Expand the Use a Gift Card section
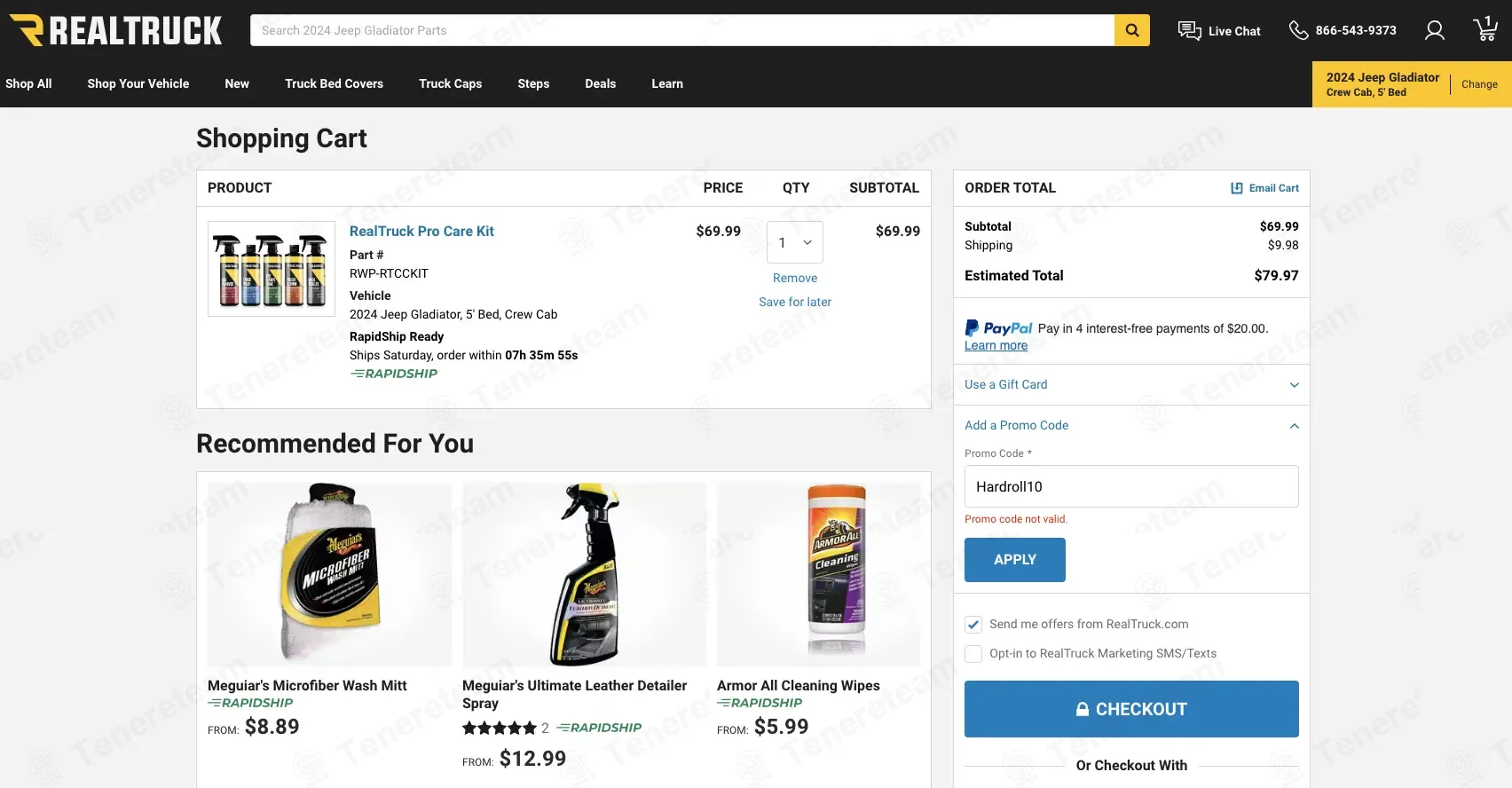 [x=1131, y=384]
